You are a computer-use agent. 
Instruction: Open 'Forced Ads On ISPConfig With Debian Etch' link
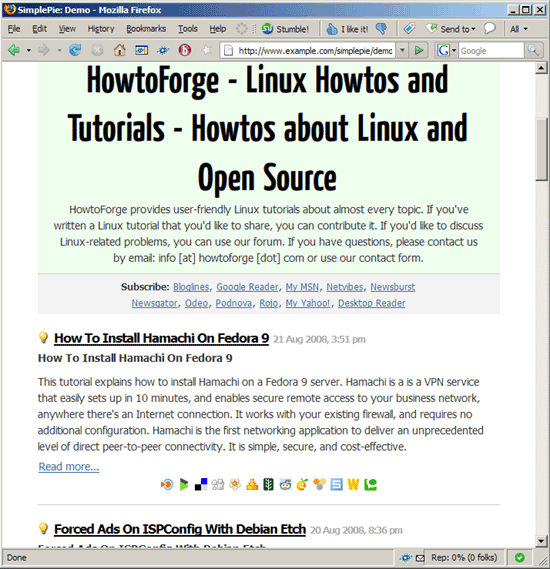180,529
